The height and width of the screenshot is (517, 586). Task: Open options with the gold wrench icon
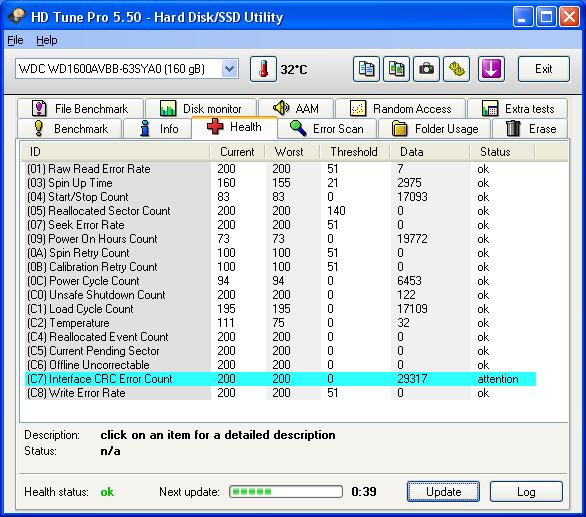click(456, 69)
